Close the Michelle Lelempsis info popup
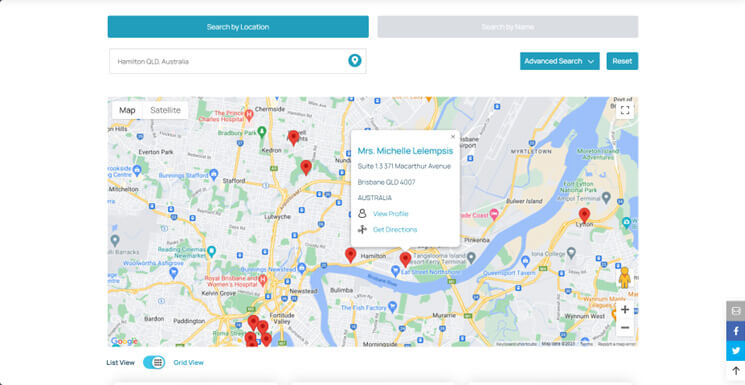 [453, 136]
